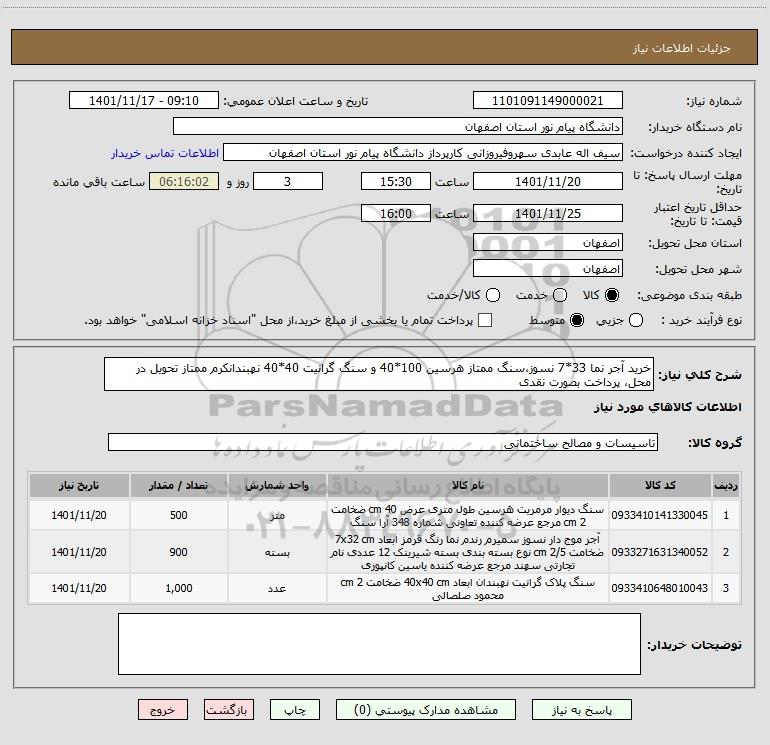Select the کالا radio button
This screenshot has width=770, height=745.
(612, 295)
